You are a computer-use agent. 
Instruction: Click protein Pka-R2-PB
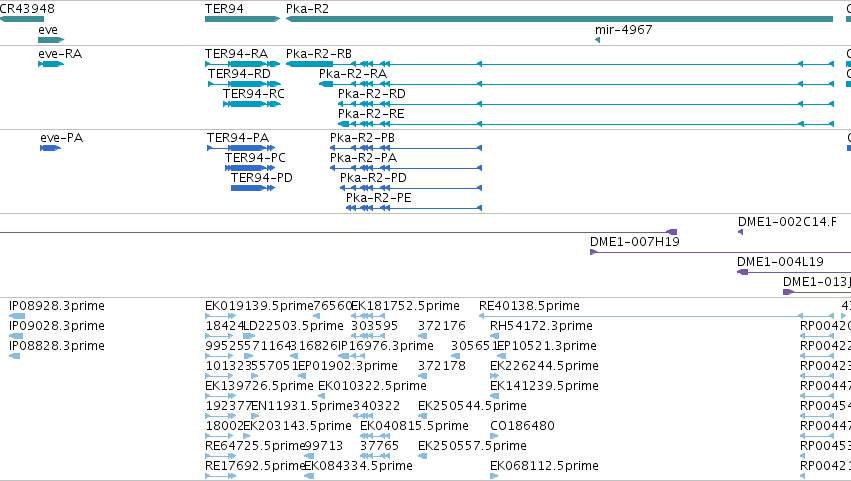(362, 138)
